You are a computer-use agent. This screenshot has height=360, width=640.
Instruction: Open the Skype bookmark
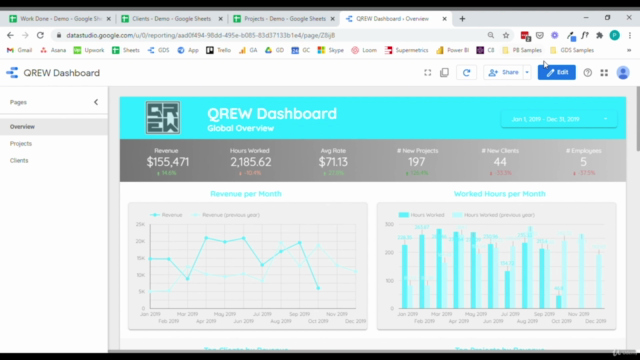pyautogui.click(x=331, y=50)
